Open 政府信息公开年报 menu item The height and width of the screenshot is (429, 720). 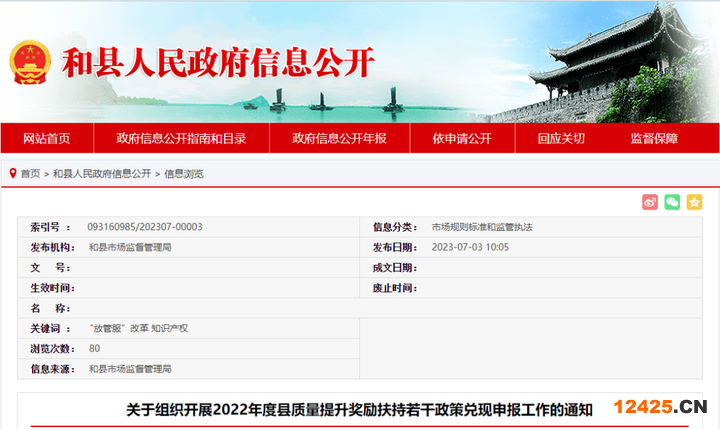point(339,138)
